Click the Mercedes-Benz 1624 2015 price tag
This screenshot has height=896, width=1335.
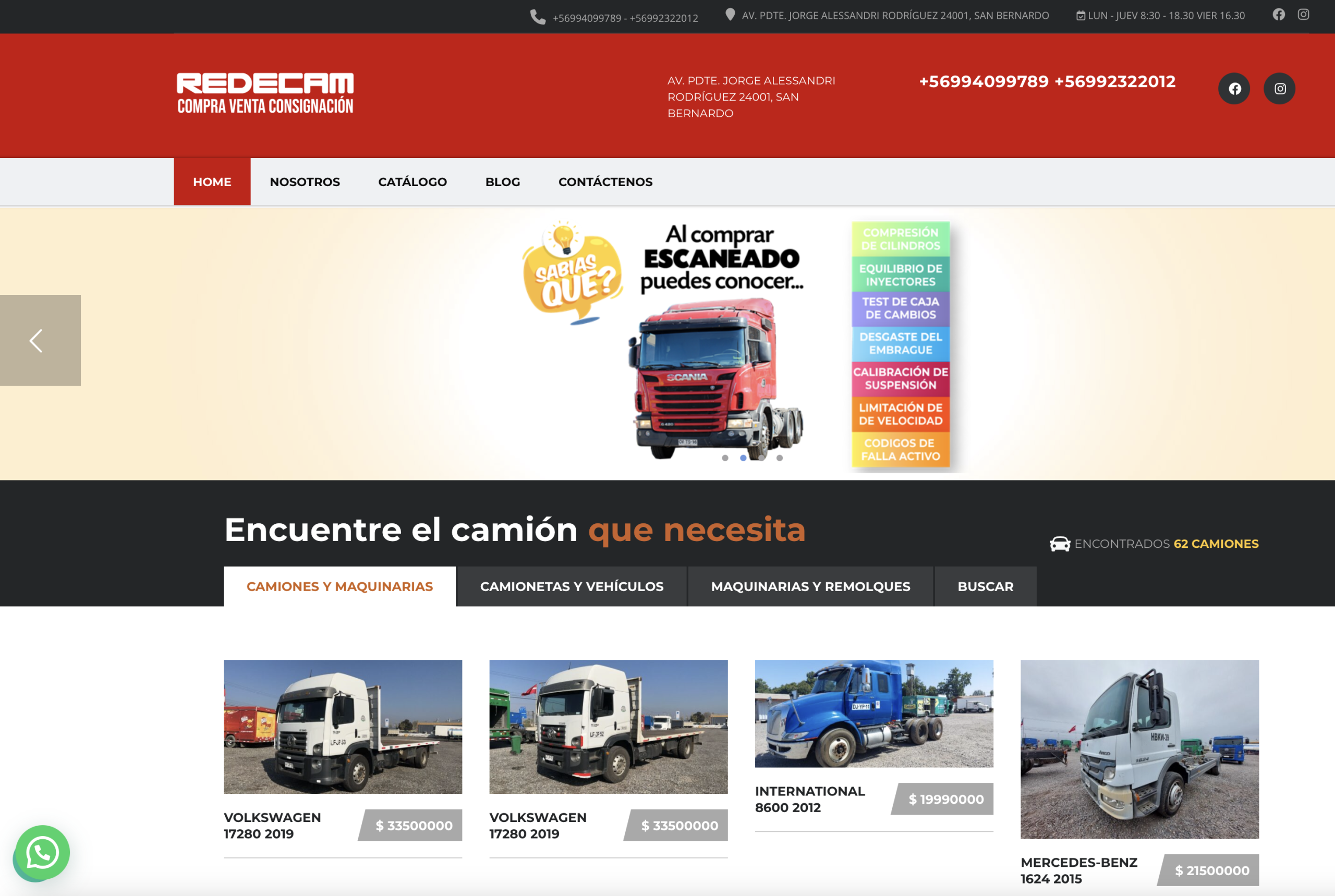1210,870
